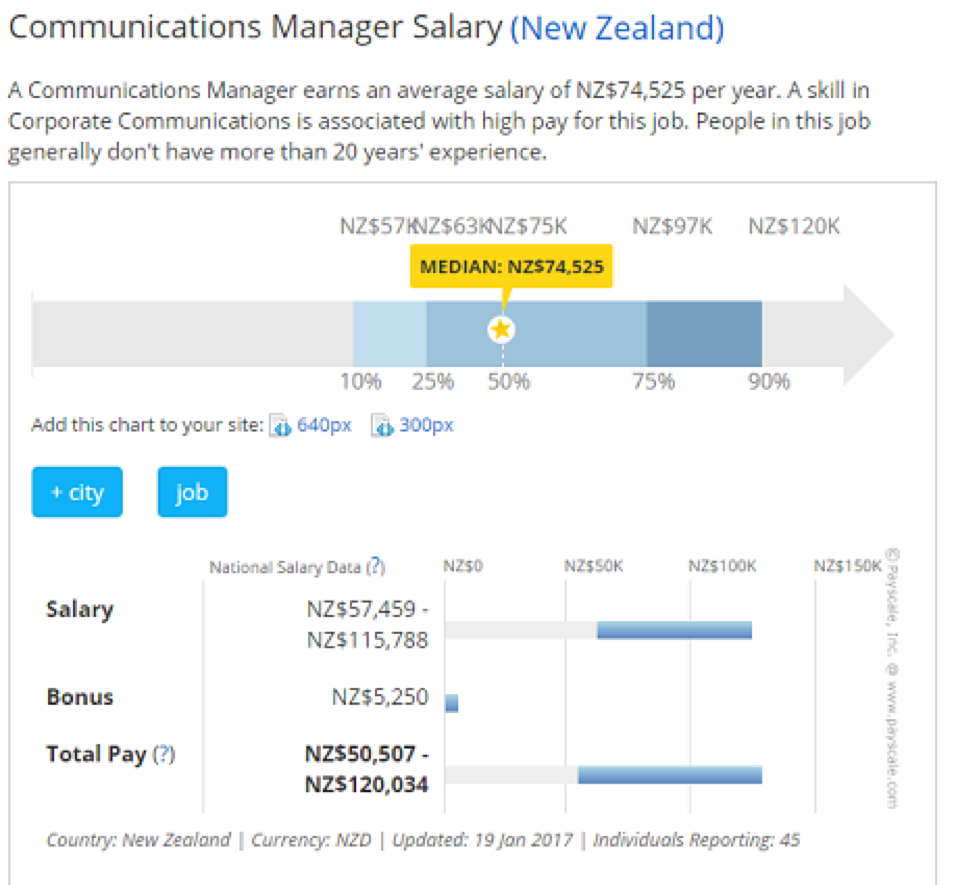The image size is (979, 885).
Task: Click the Salary range blue bar
Action: (x=674, y=629)
